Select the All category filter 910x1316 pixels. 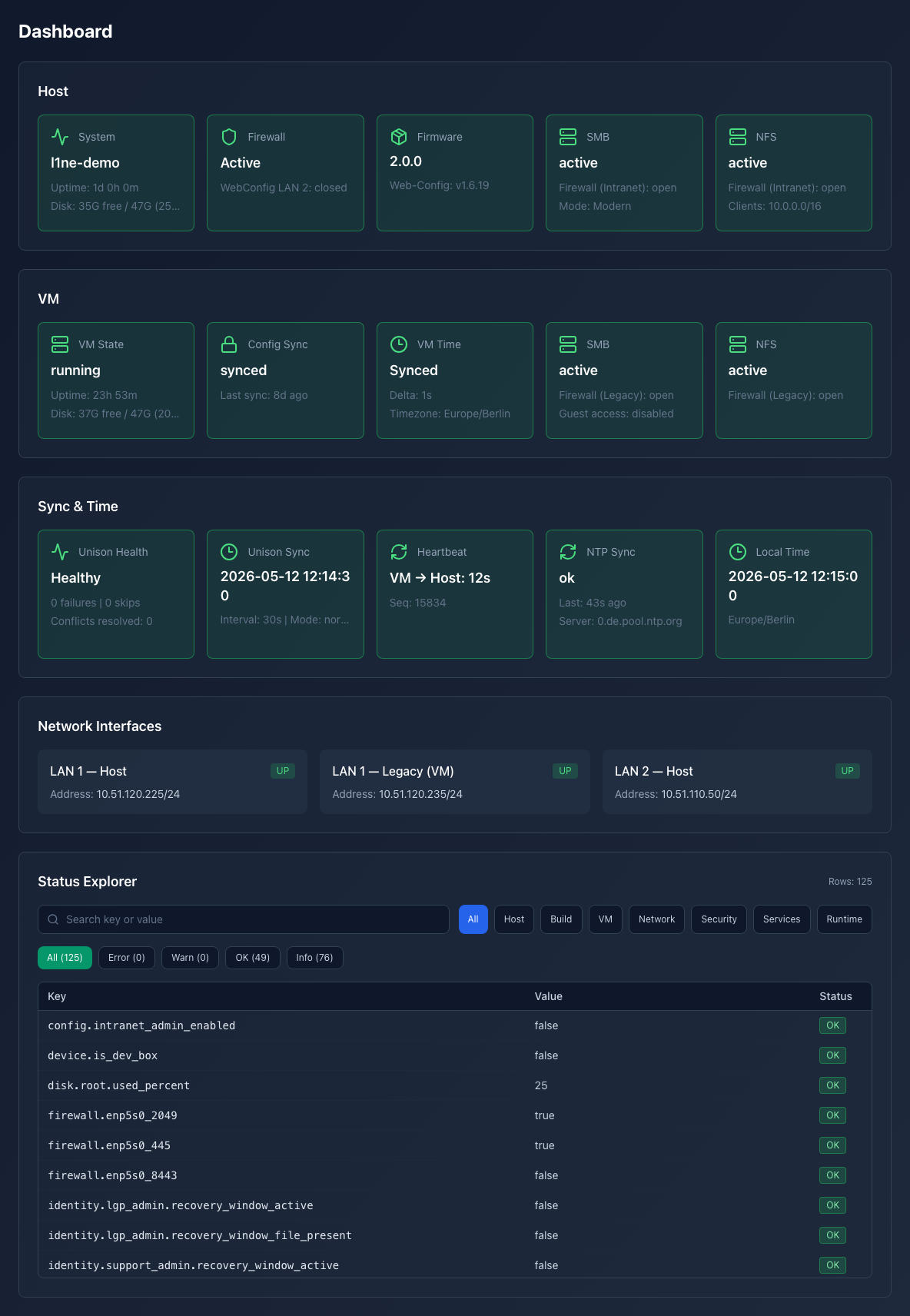point(473,919)
